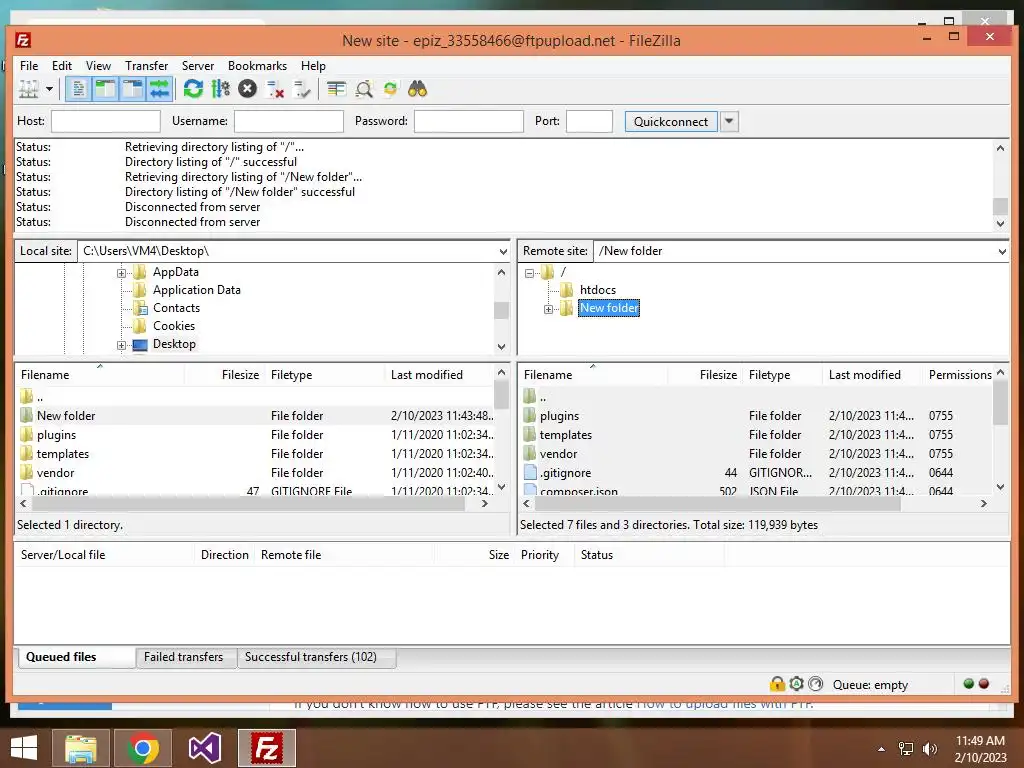Open Windows Start button
This screenshot has width=1024, height=768.
pyautogui.click(x=24, y=748)
